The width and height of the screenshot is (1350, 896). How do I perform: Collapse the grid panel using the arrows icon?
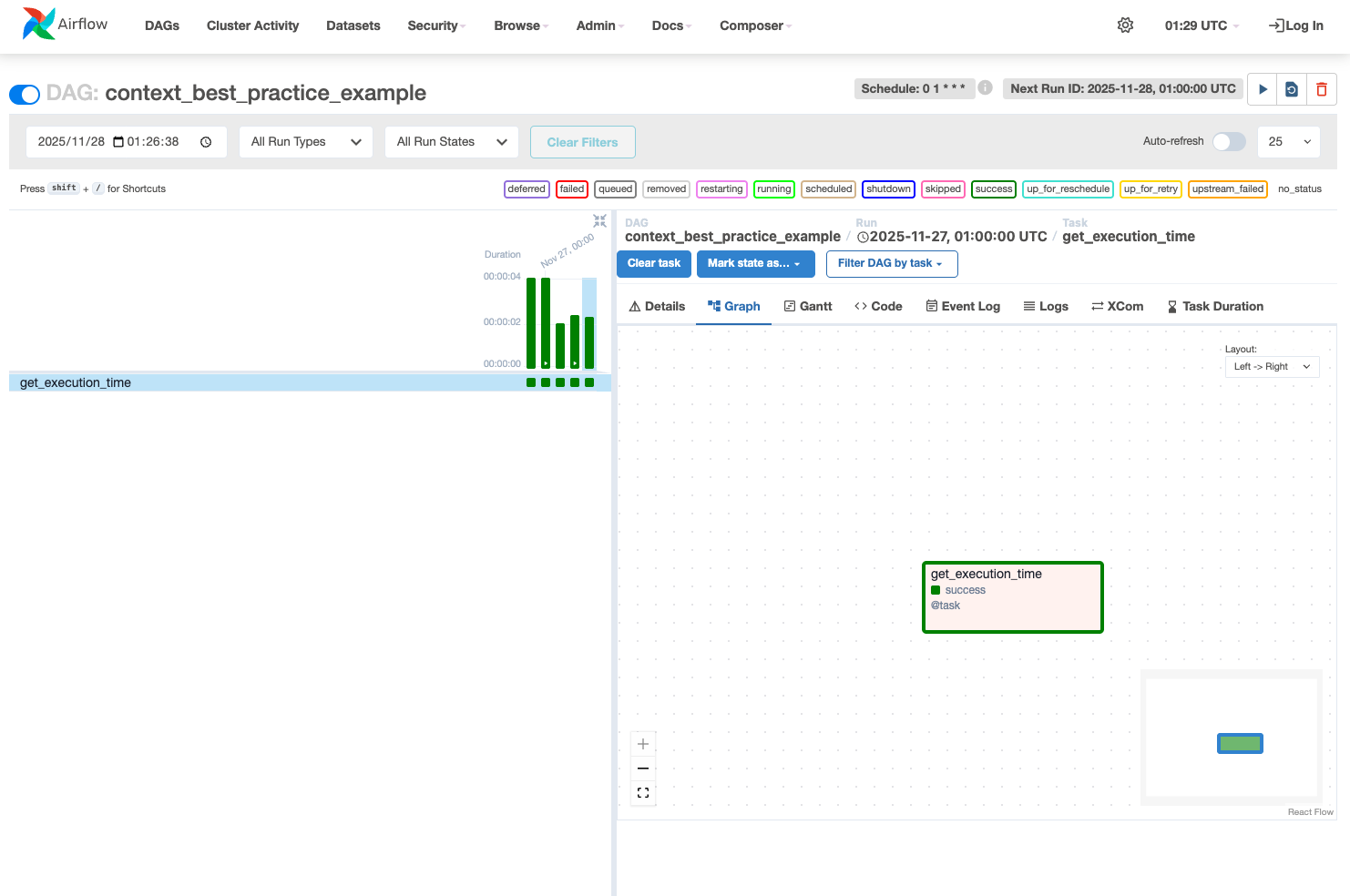pos(599,220)
